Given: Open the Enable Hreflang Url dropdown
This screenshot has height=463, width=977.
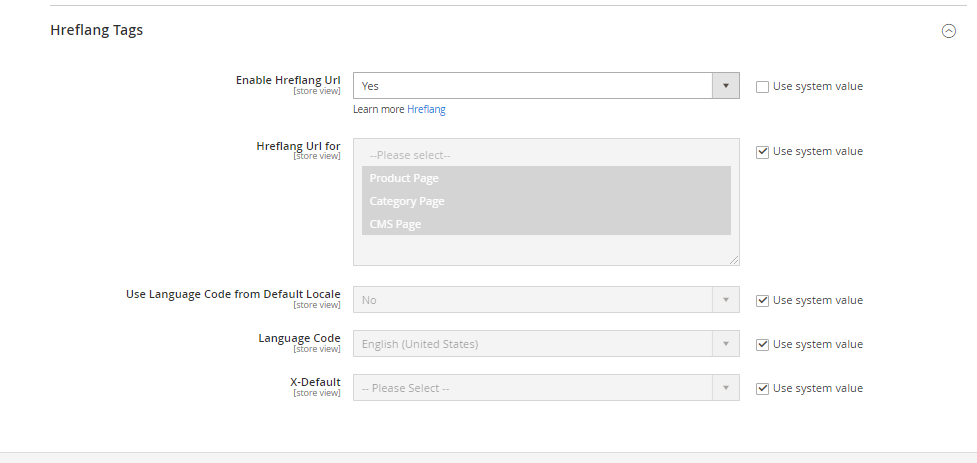Looking at the screenshot, I should pos(546,86).
